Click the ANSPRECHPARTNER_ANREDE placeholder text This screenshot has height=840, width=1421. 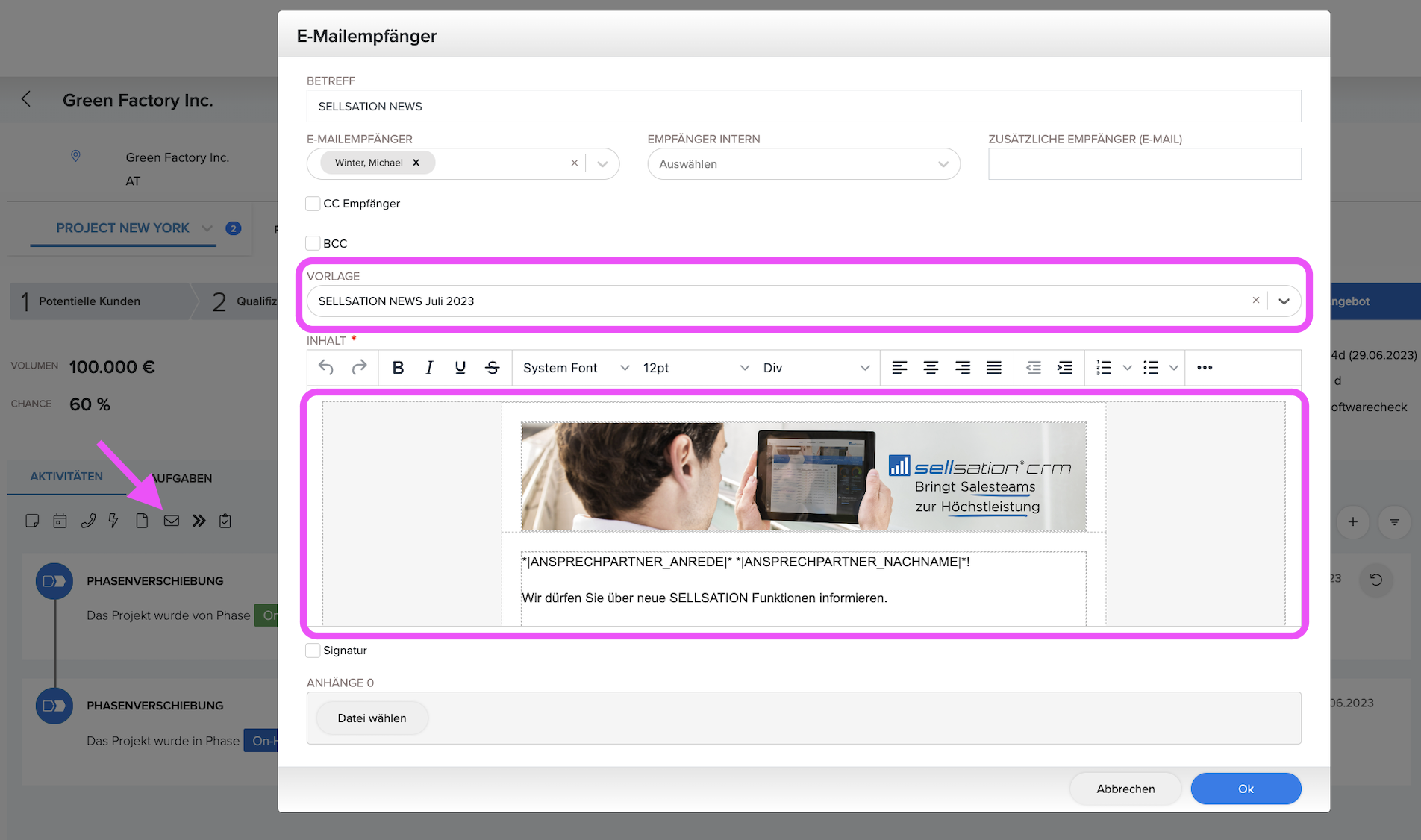(626, 562)
